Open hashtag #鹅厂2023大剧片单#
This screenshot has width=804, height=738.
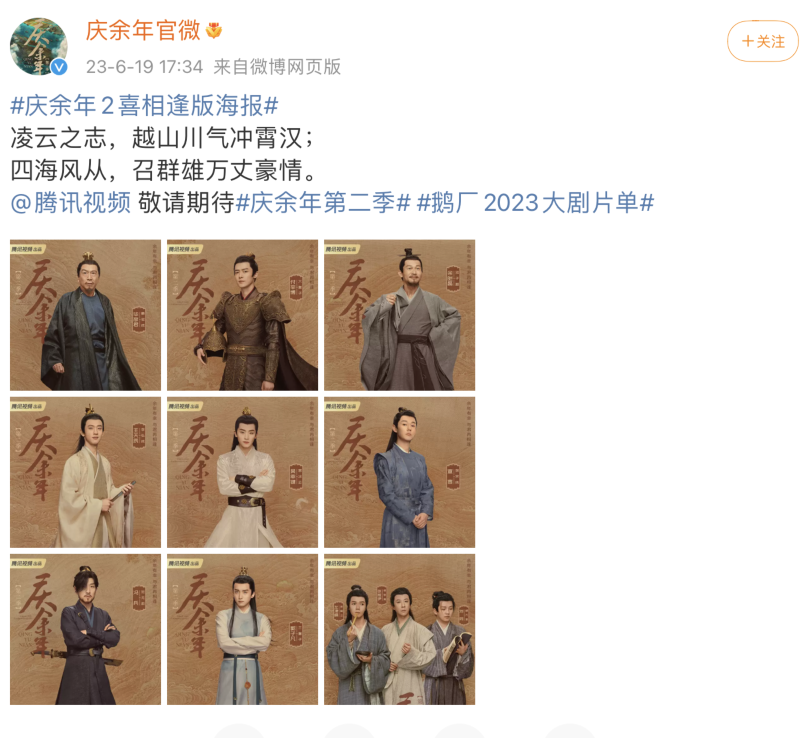535,203
